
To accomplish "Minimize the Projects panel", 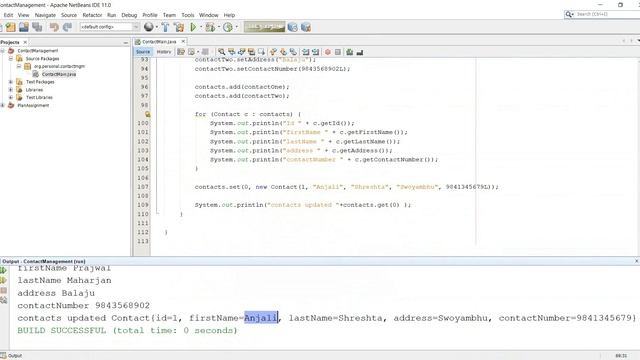I will click(x=126, y=42).
